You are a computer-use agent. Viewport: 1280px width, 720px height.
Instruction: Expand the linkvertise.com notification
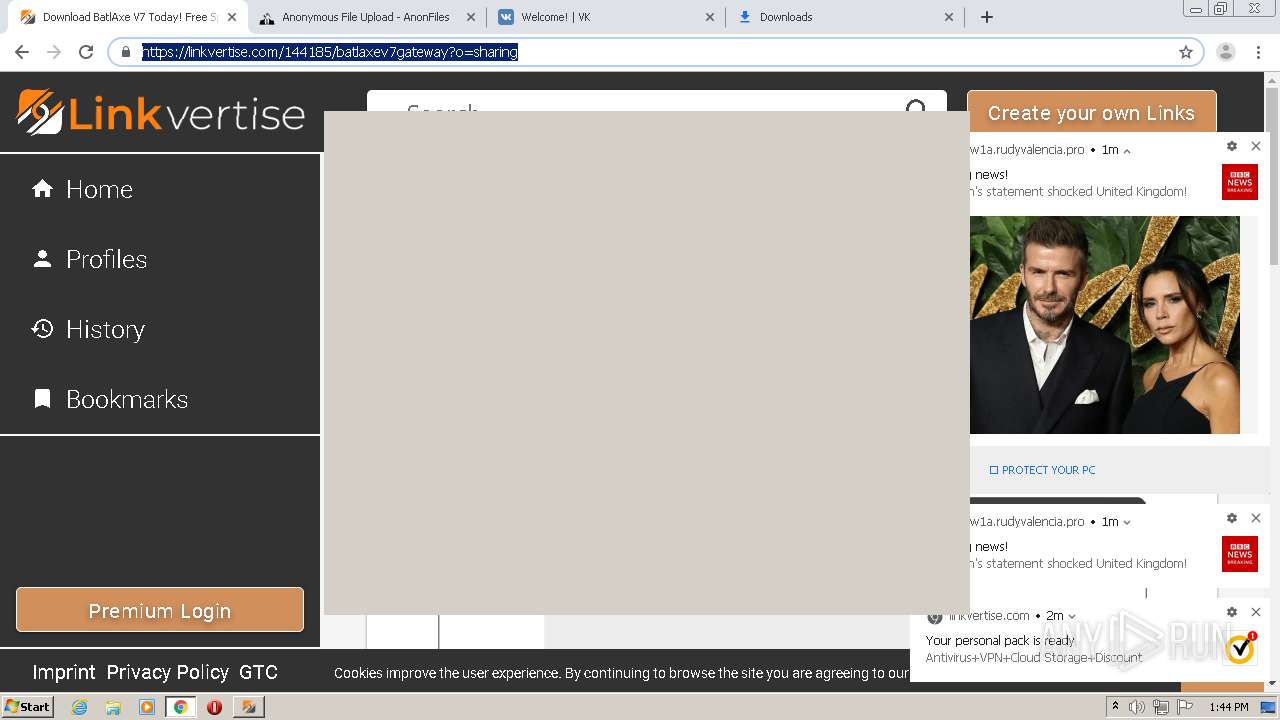click(1072, 617)
